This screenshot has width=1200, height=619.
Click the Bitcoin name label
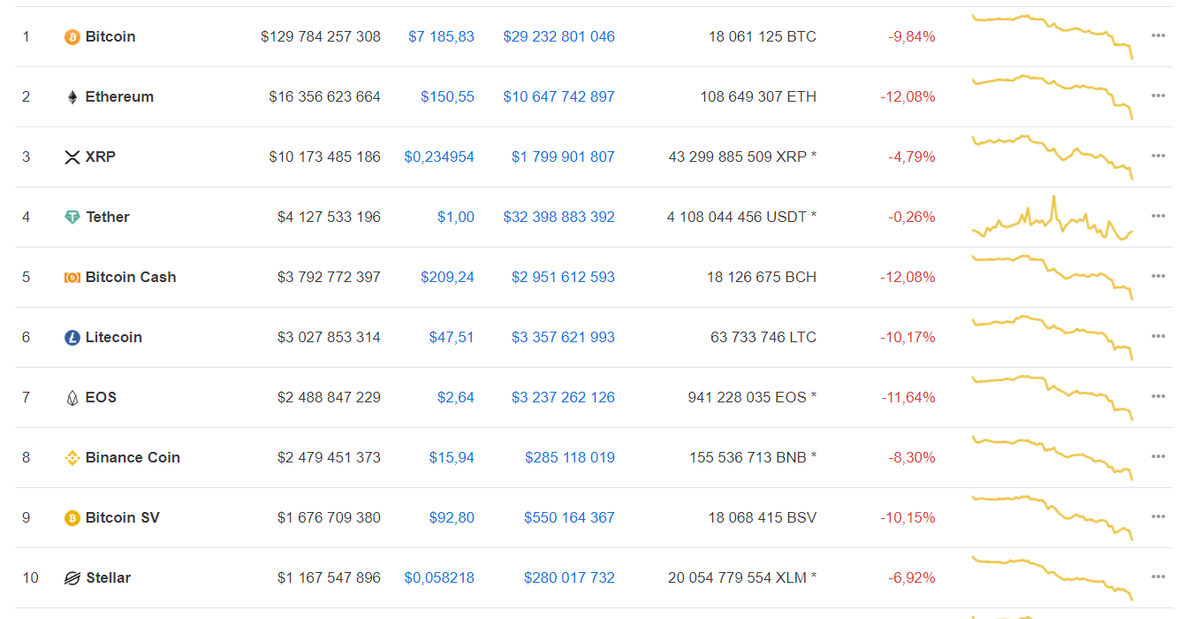pyautogui.click(x=110, y=36)
